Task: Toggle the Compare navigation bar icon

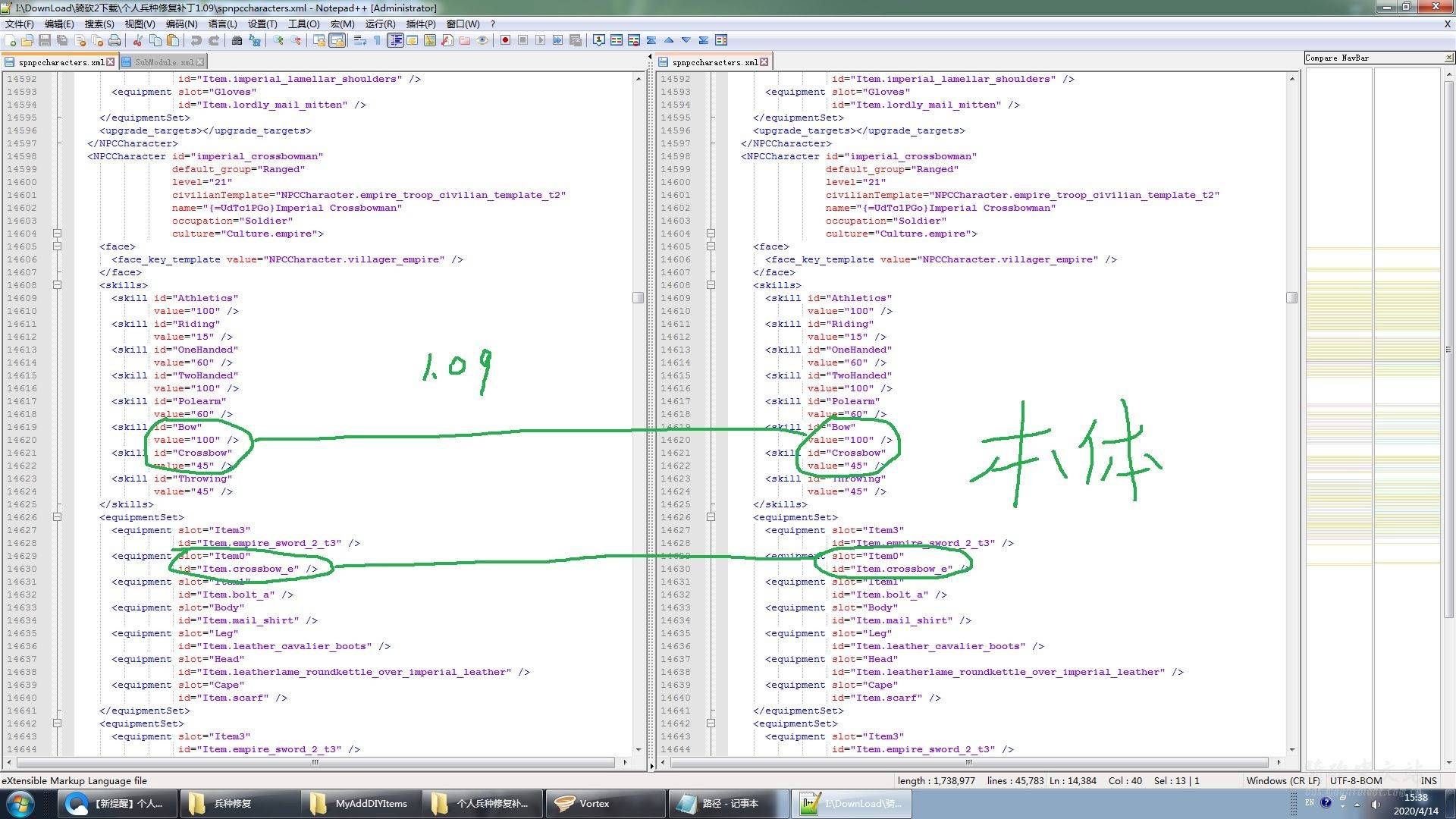Action: (x=721, y=40)
